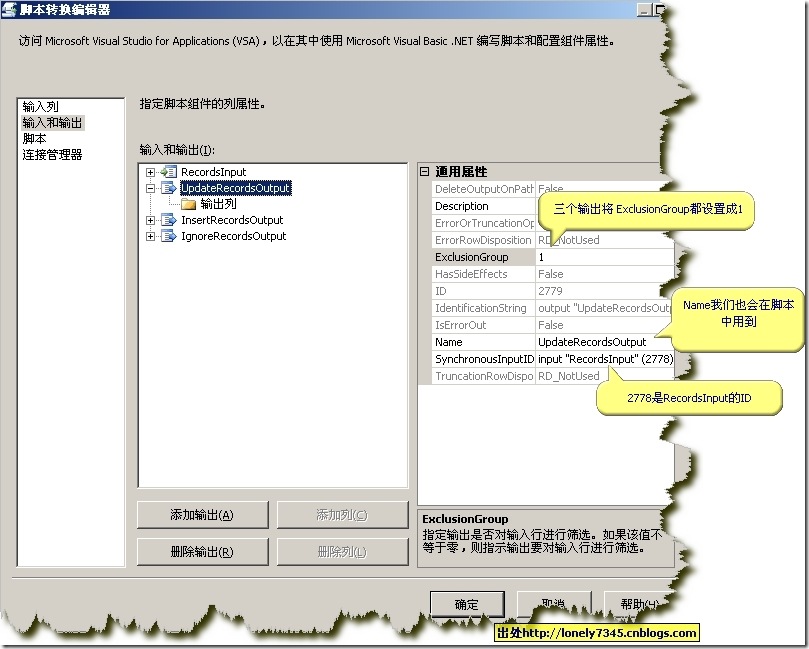Click the script editor title bar icon
Image resolution: width=809 pixels, height=649 pixels.
(x=9, y=9)
